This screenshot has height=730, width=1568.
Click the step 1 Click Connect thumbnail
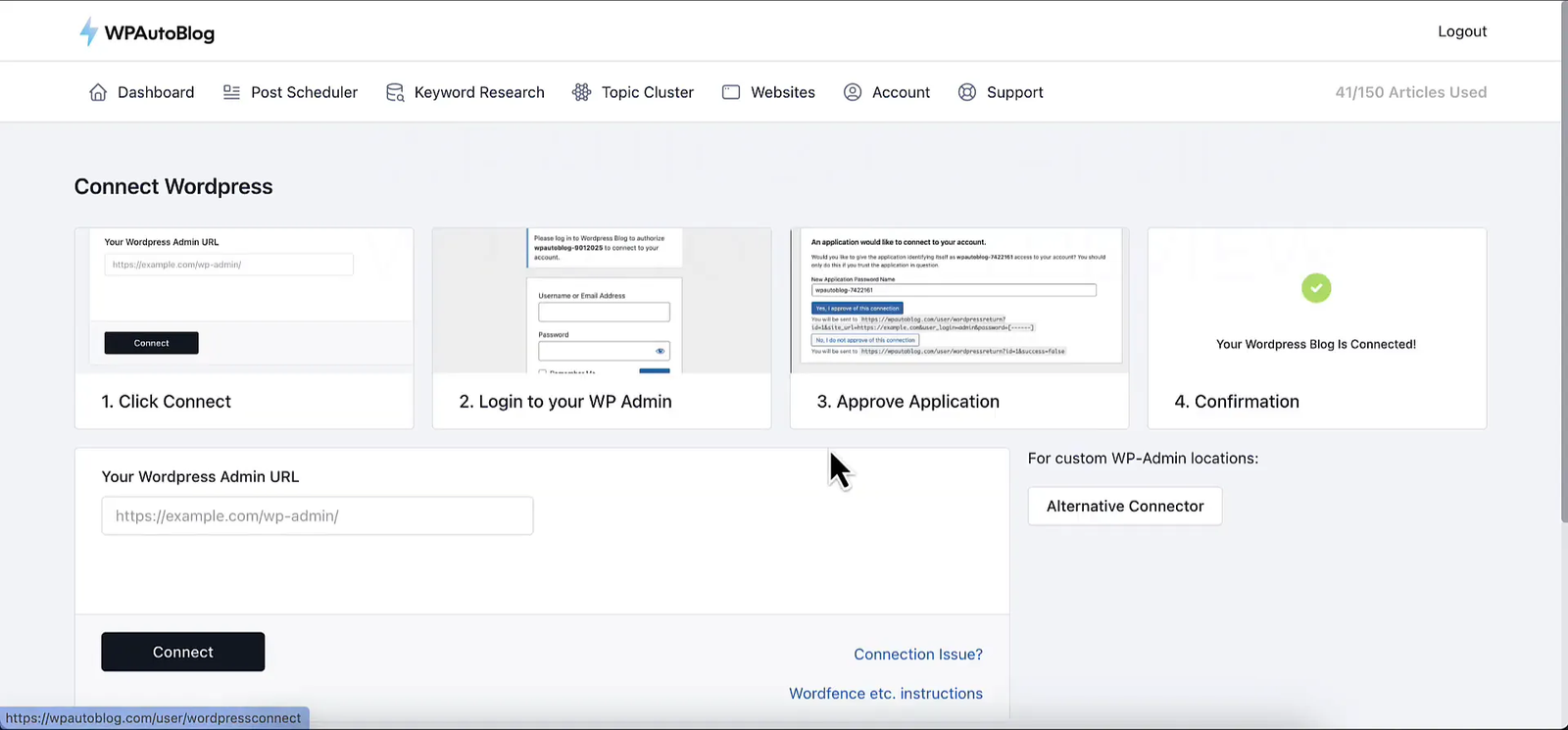pos(244,301)
